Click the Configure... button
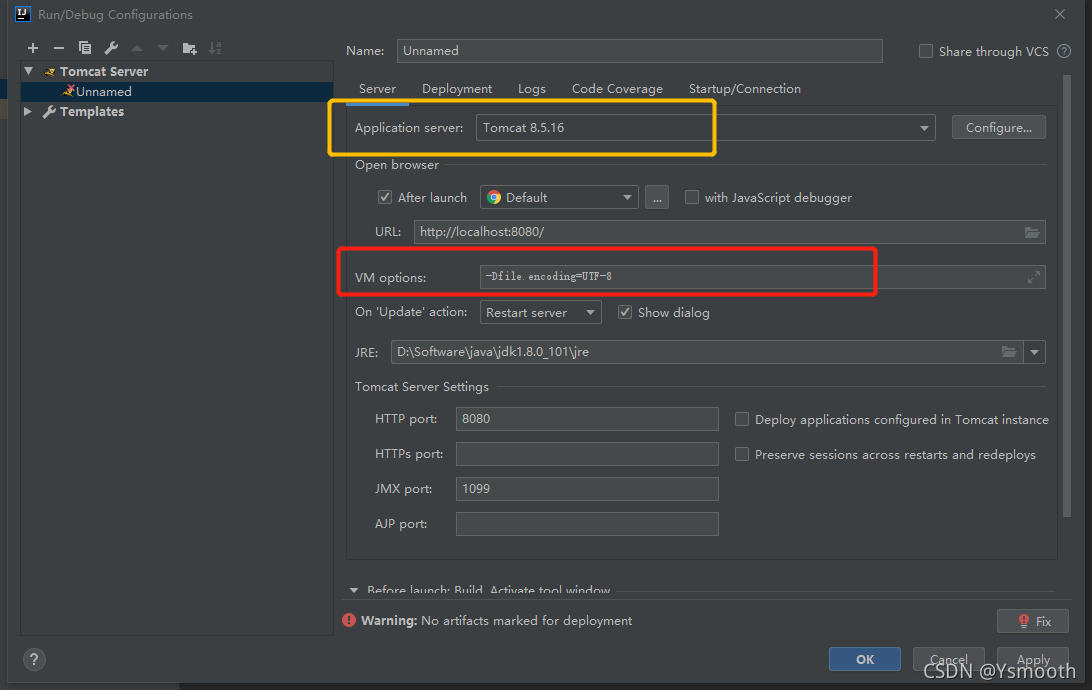 (999, 127)
